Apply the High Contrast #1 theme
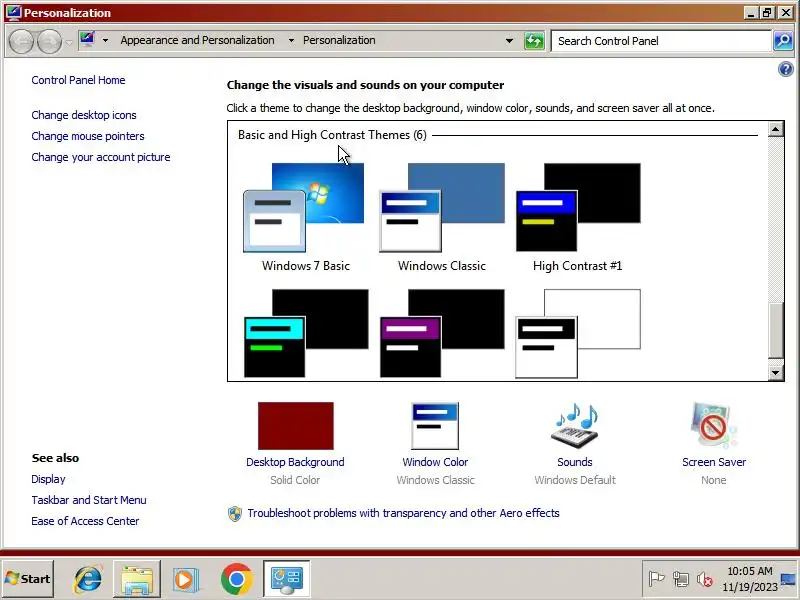This screenshot has width=800, height=600. (x=578, y=218)
